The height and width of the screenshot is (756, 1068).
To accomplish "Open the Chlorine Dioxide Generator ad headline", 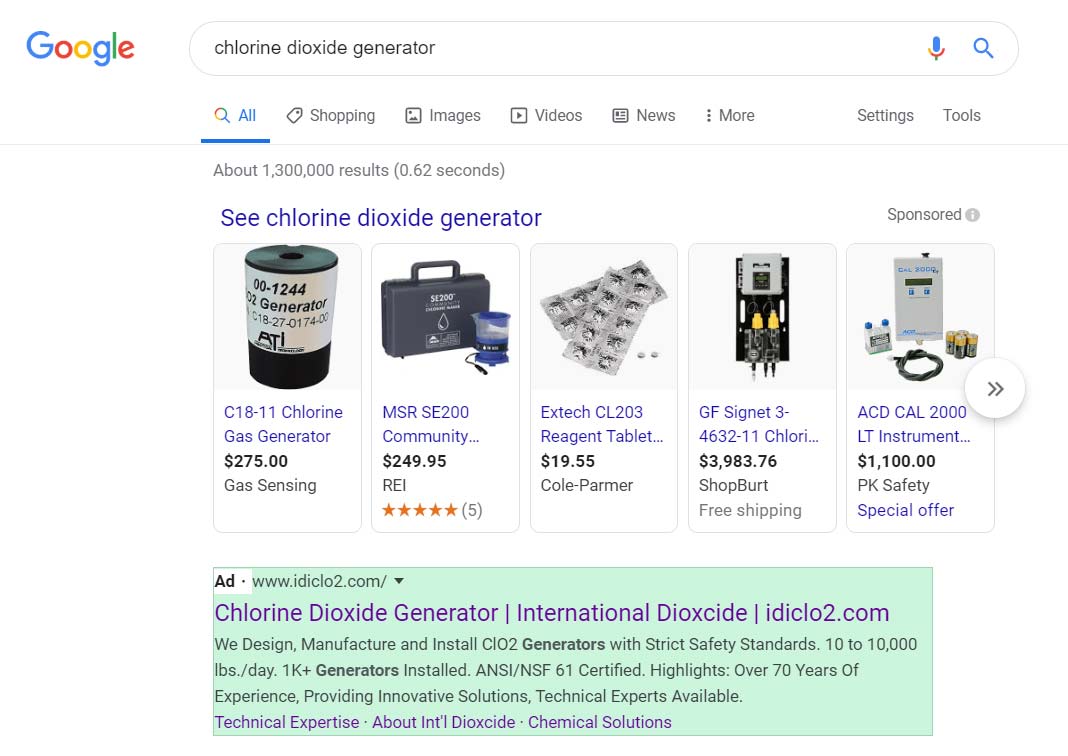I will [551, 613].
